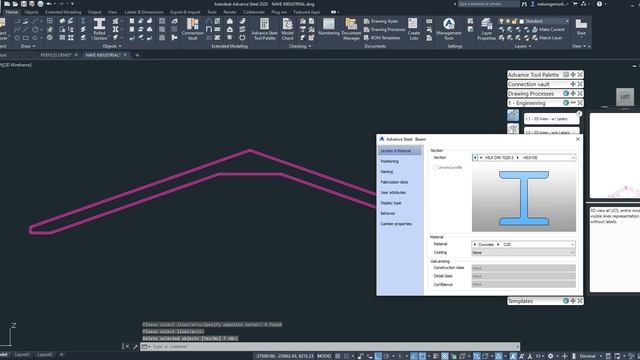
Task: Click the LEFT face of the ViewCube
Action: point(625,97)
